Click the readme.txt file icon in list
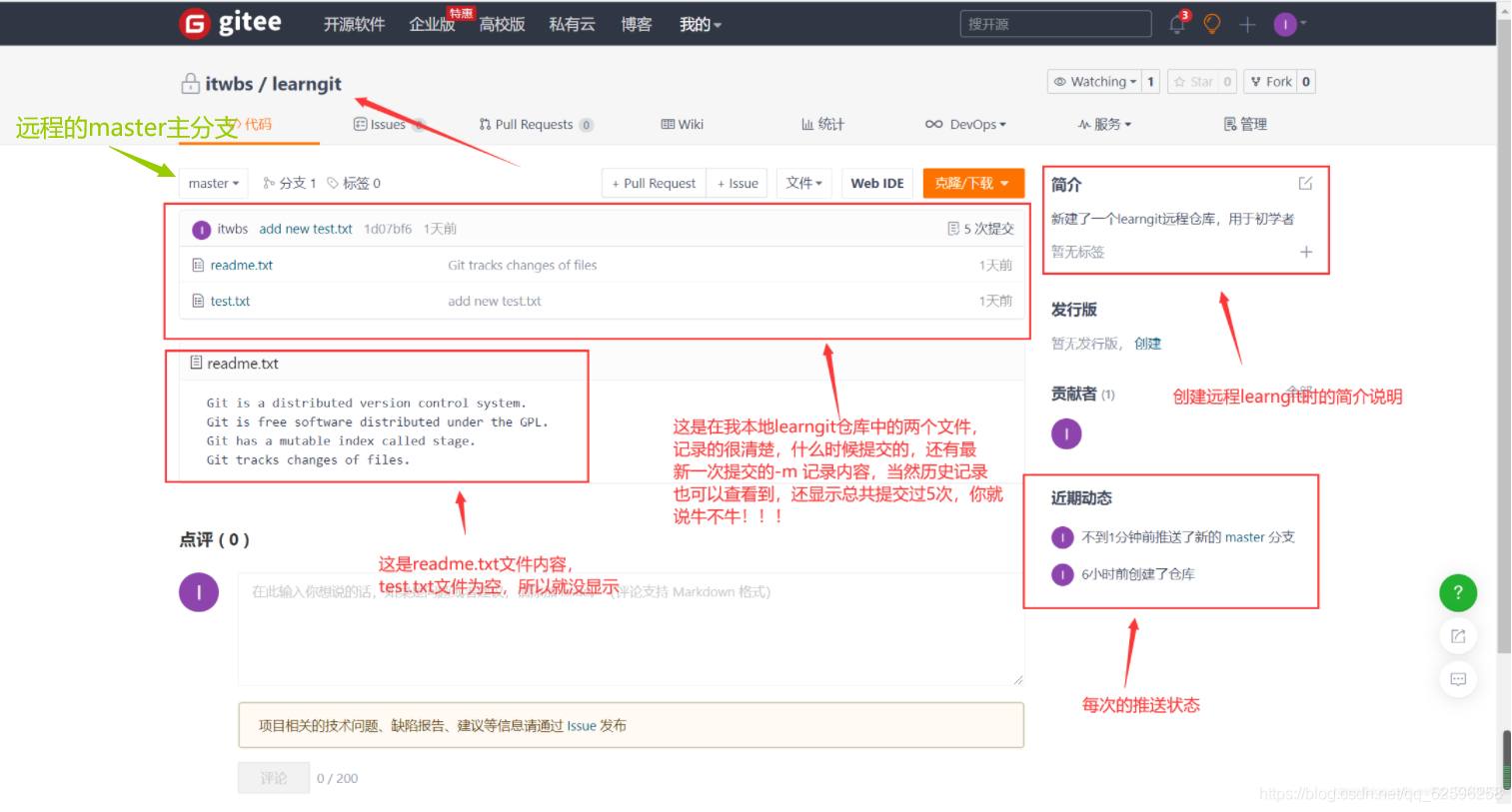Screen dimensions: 1512x812 pos(198,265)
